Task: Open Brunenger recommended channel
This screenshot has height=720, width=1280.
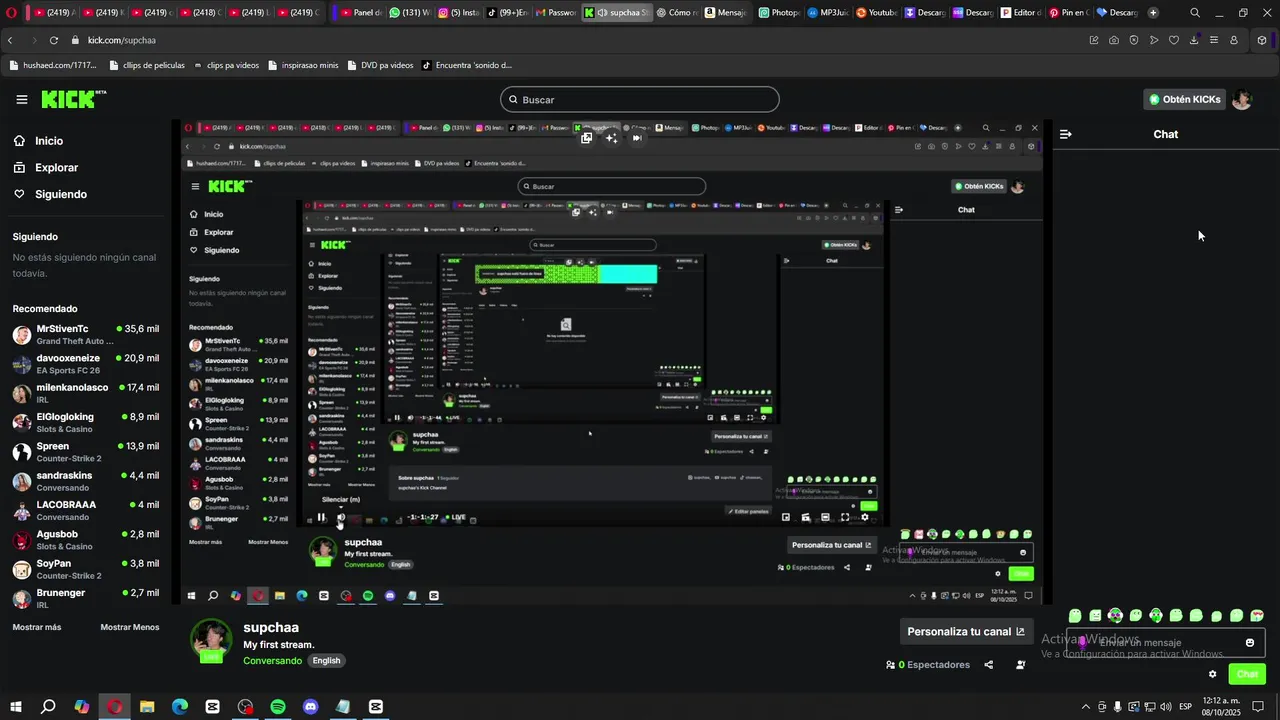Action: (x=86, y=598)
